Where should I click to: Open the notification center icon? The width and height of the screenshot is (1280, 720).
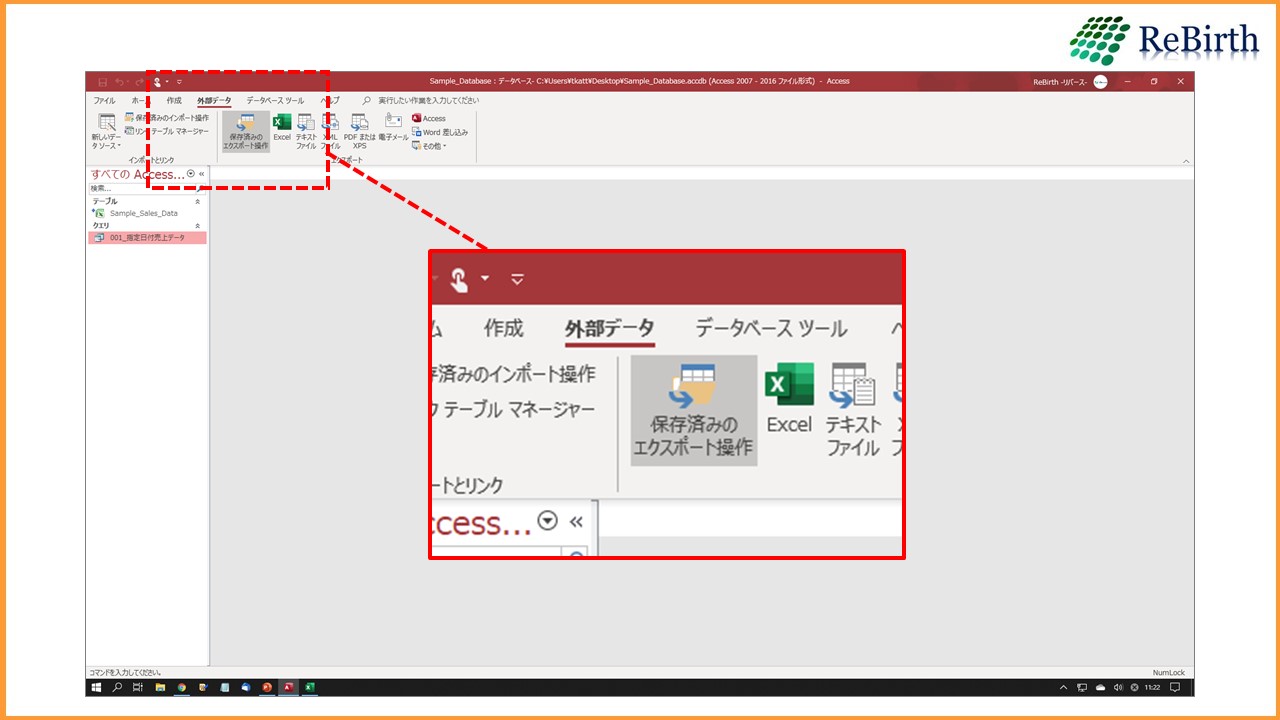tap(1175, 688)
